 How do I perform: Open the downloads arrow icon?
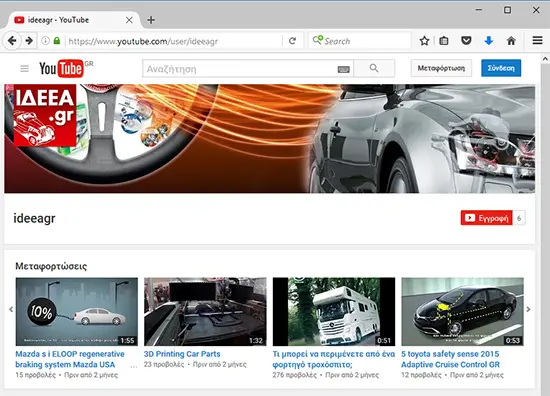coord(489,41)
